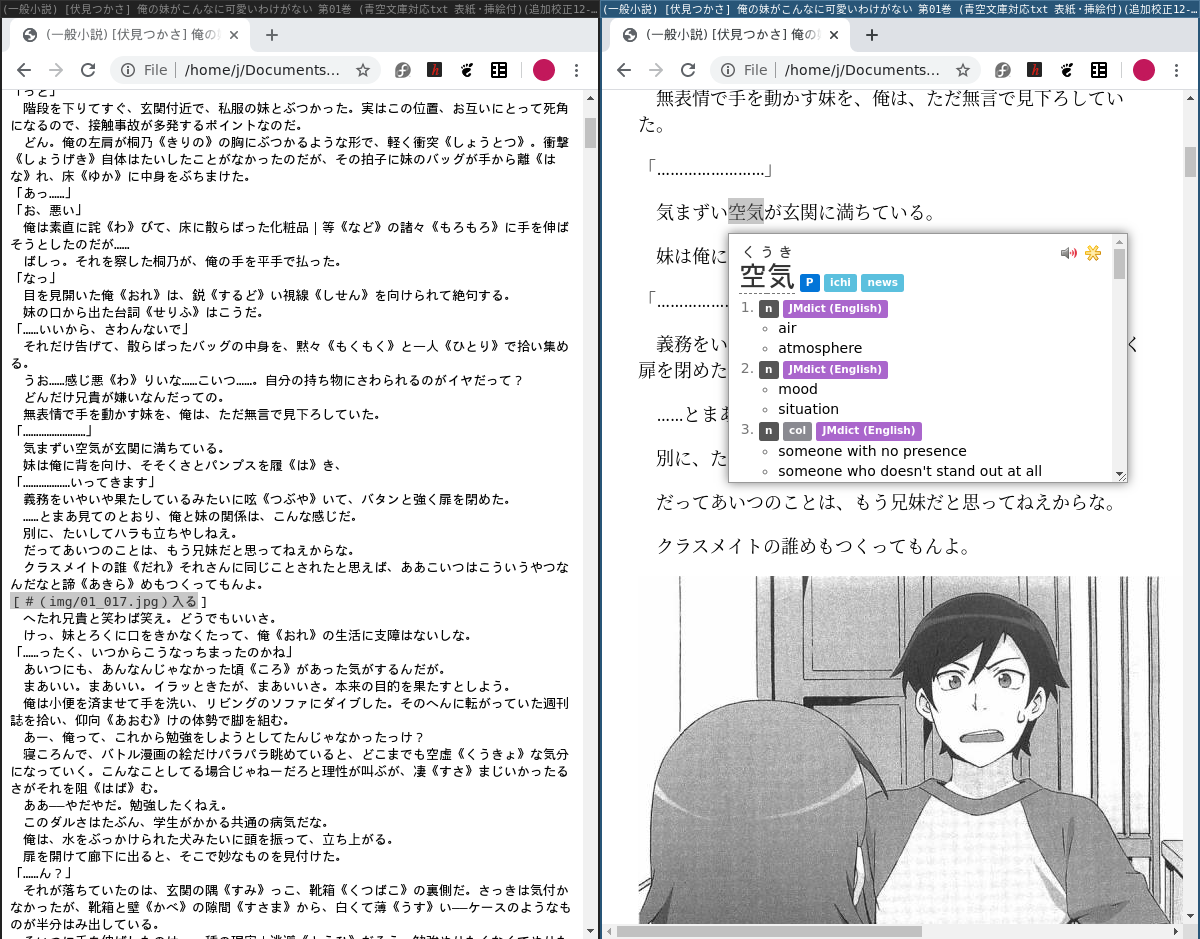
Task: View site information icon in right window
Action: point(727,70)
